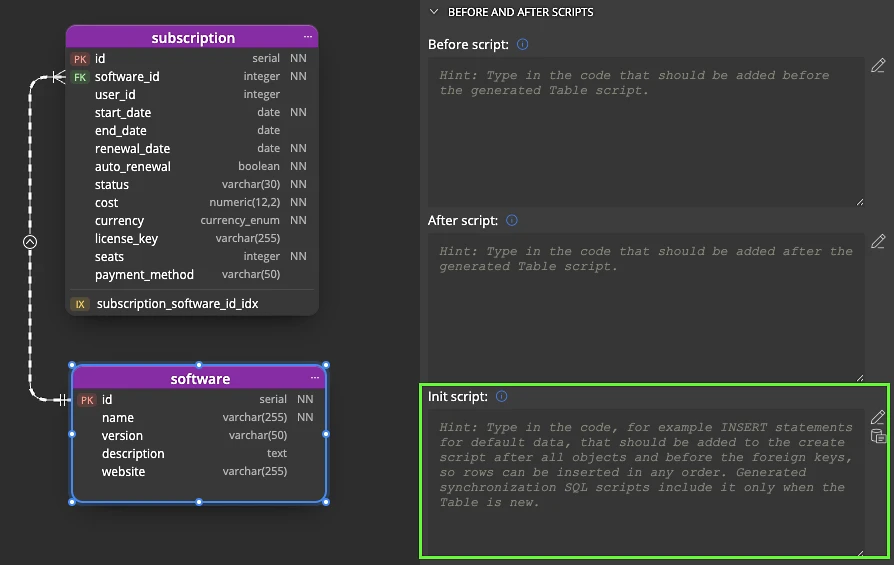Select the cost column row
The image size is (894, 565).
point(192,202)
